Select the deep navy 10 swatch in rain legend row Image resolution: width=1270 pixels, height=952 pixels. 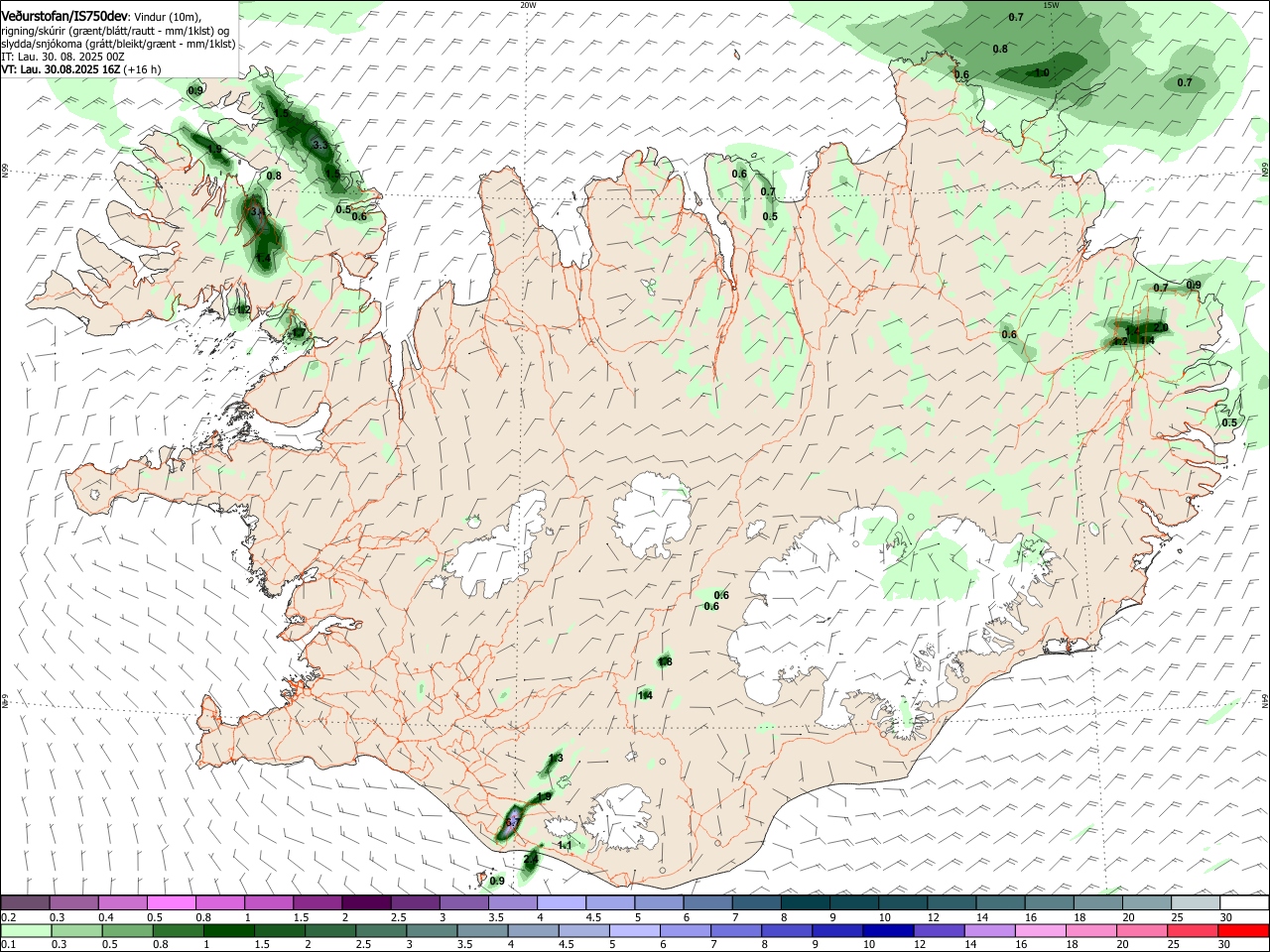[887, 931]
